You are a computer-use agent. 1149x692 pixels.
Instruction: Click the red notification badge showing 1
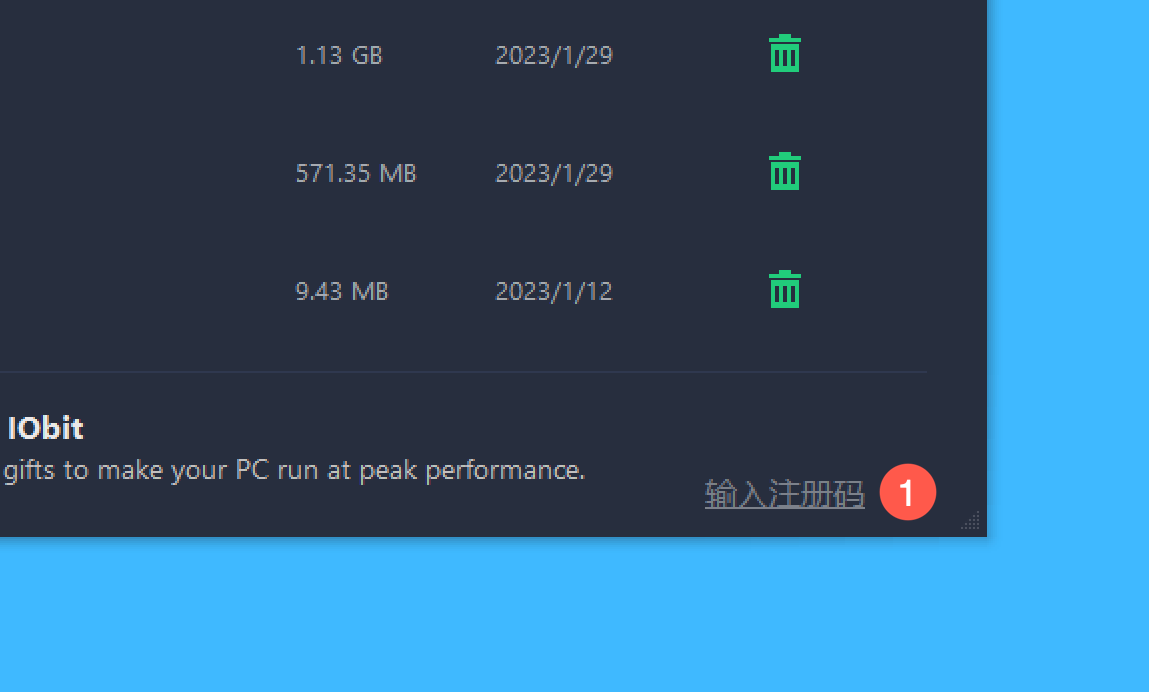coord(908,492)
